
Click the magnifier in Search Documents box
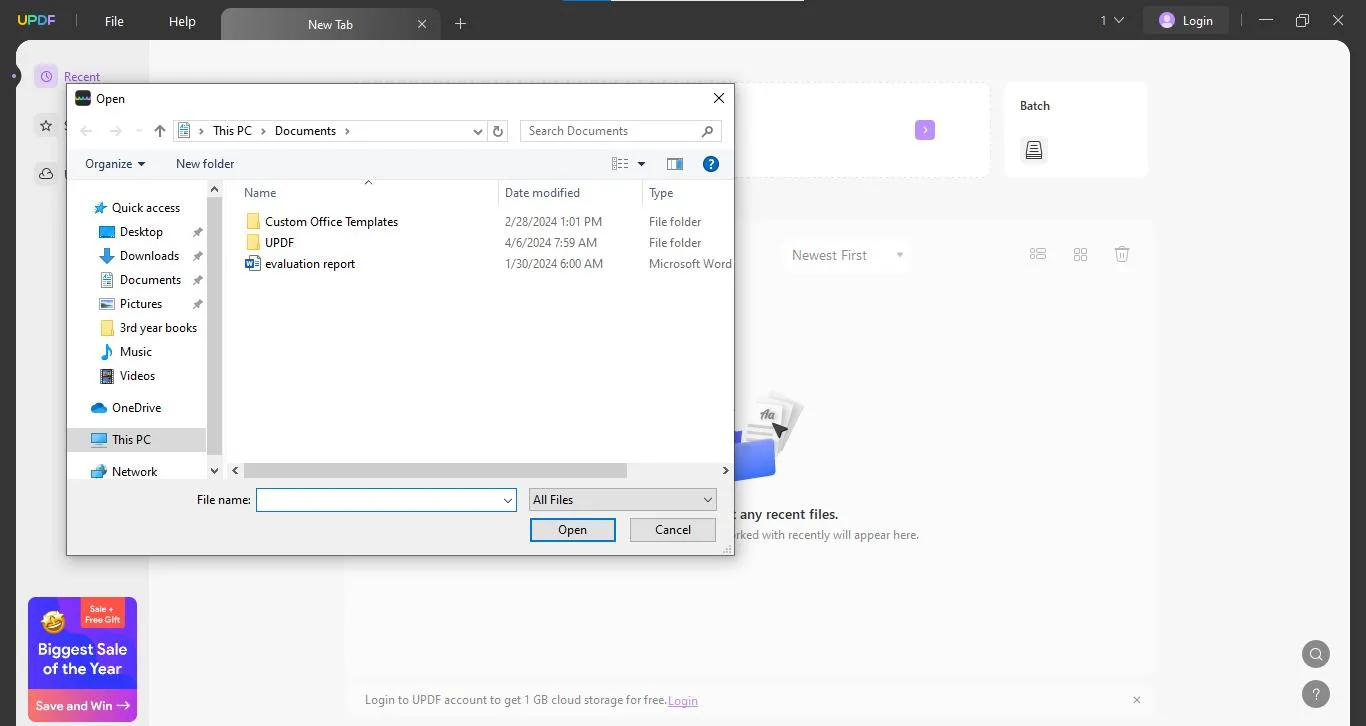[x=708, y=131]
